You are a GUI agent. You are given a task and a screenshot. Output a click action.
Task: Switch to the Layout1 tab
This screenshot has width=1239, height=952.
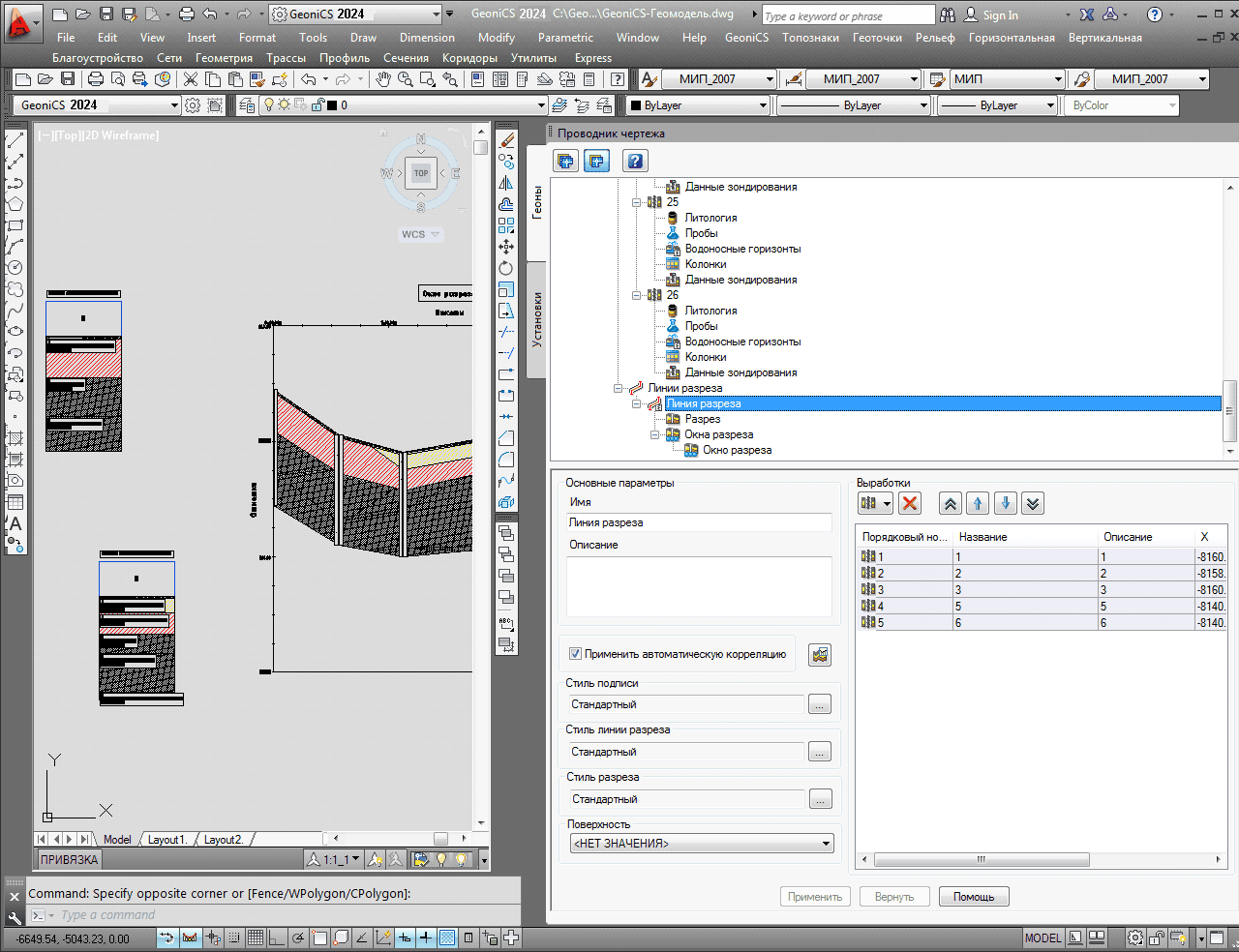pos(166,840)
